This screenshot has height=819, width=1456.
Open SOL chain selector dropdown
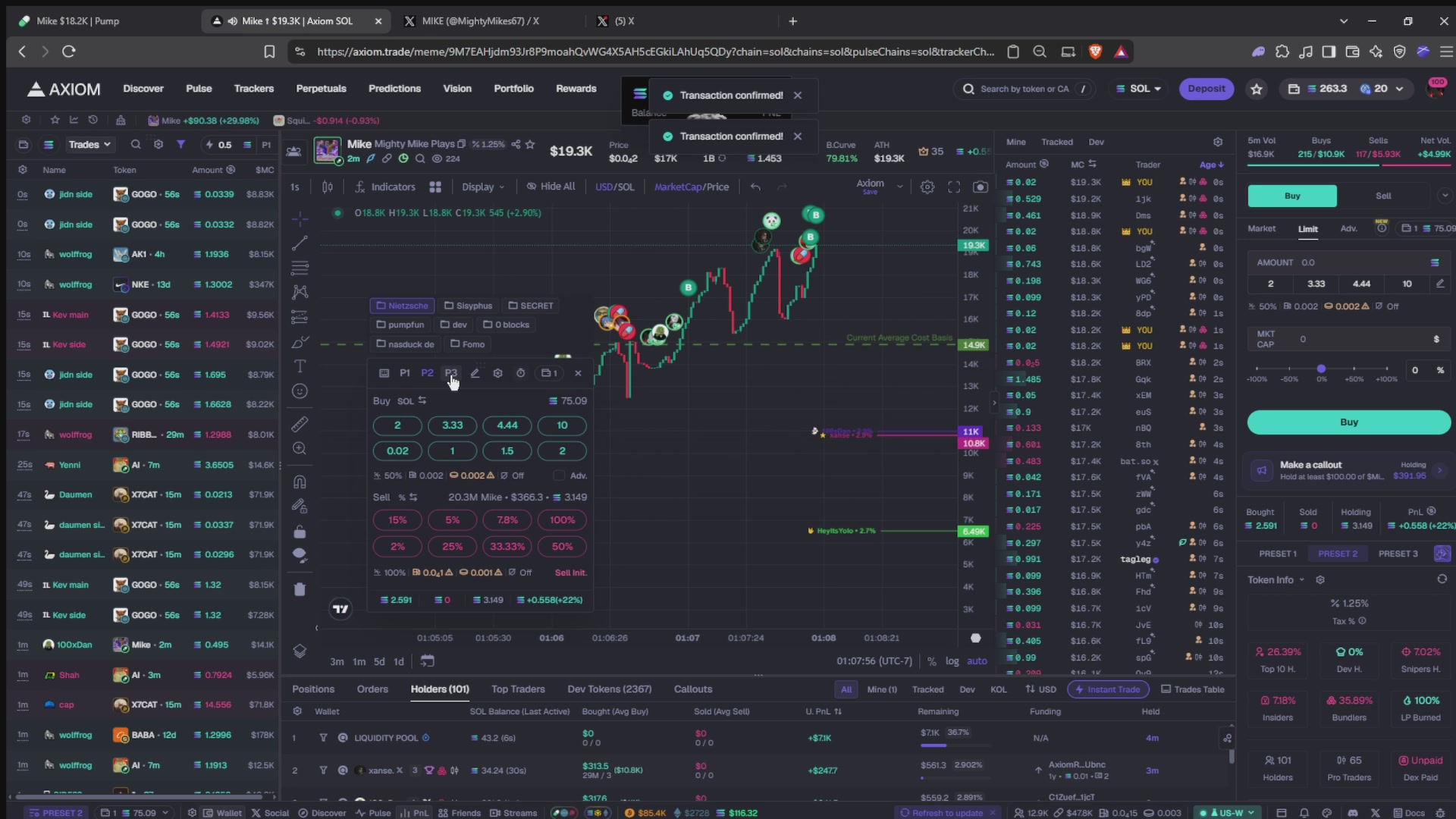click(1139, 89)
